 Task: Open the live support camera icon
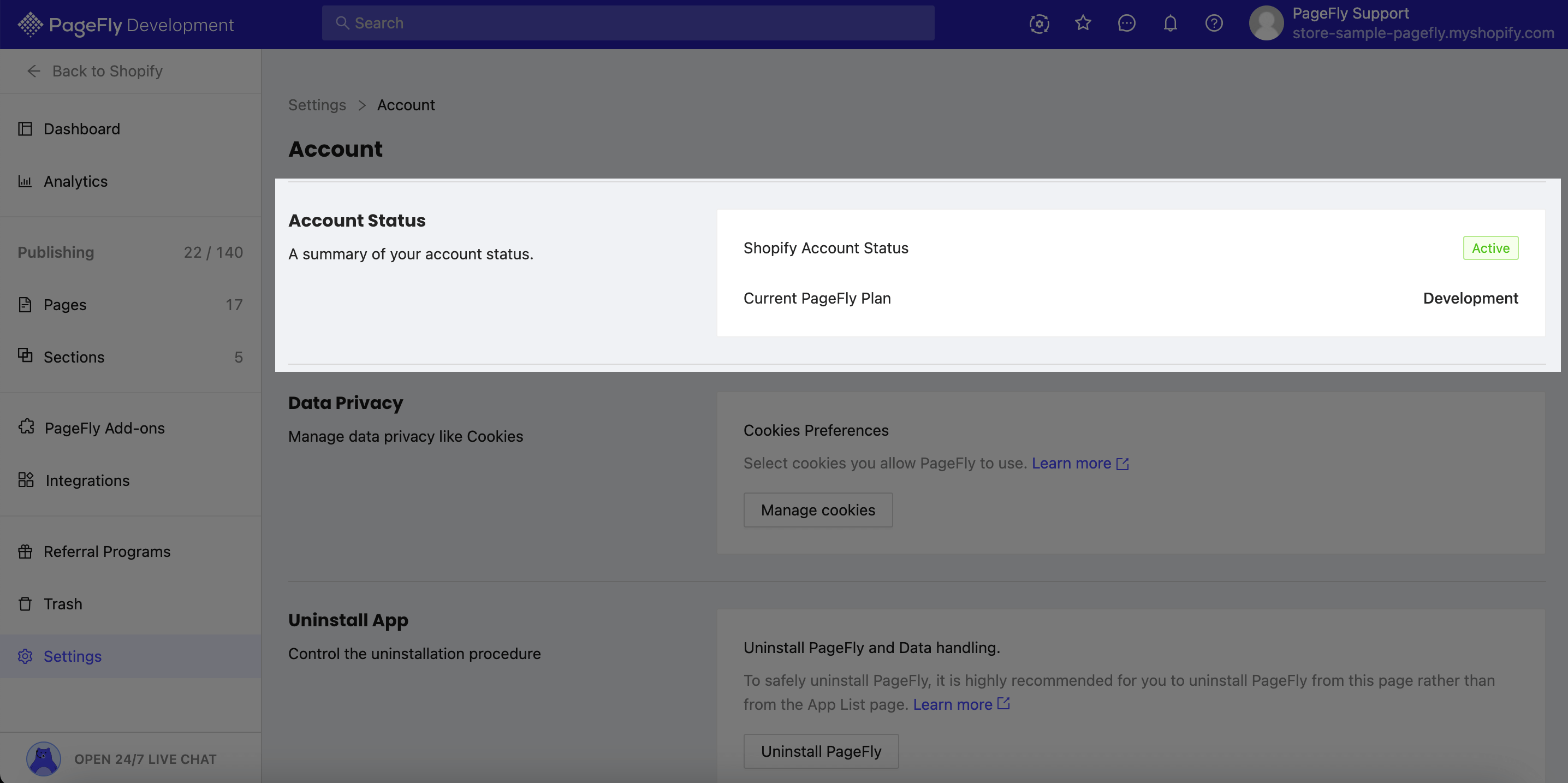[1039, 23]
